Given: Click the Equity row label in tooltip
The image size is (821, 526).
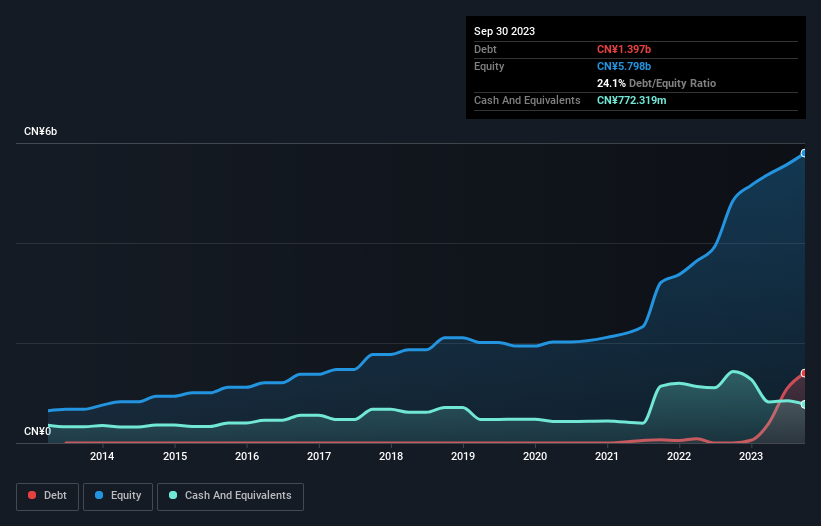Looking at the screenshot, I should 489,66.
